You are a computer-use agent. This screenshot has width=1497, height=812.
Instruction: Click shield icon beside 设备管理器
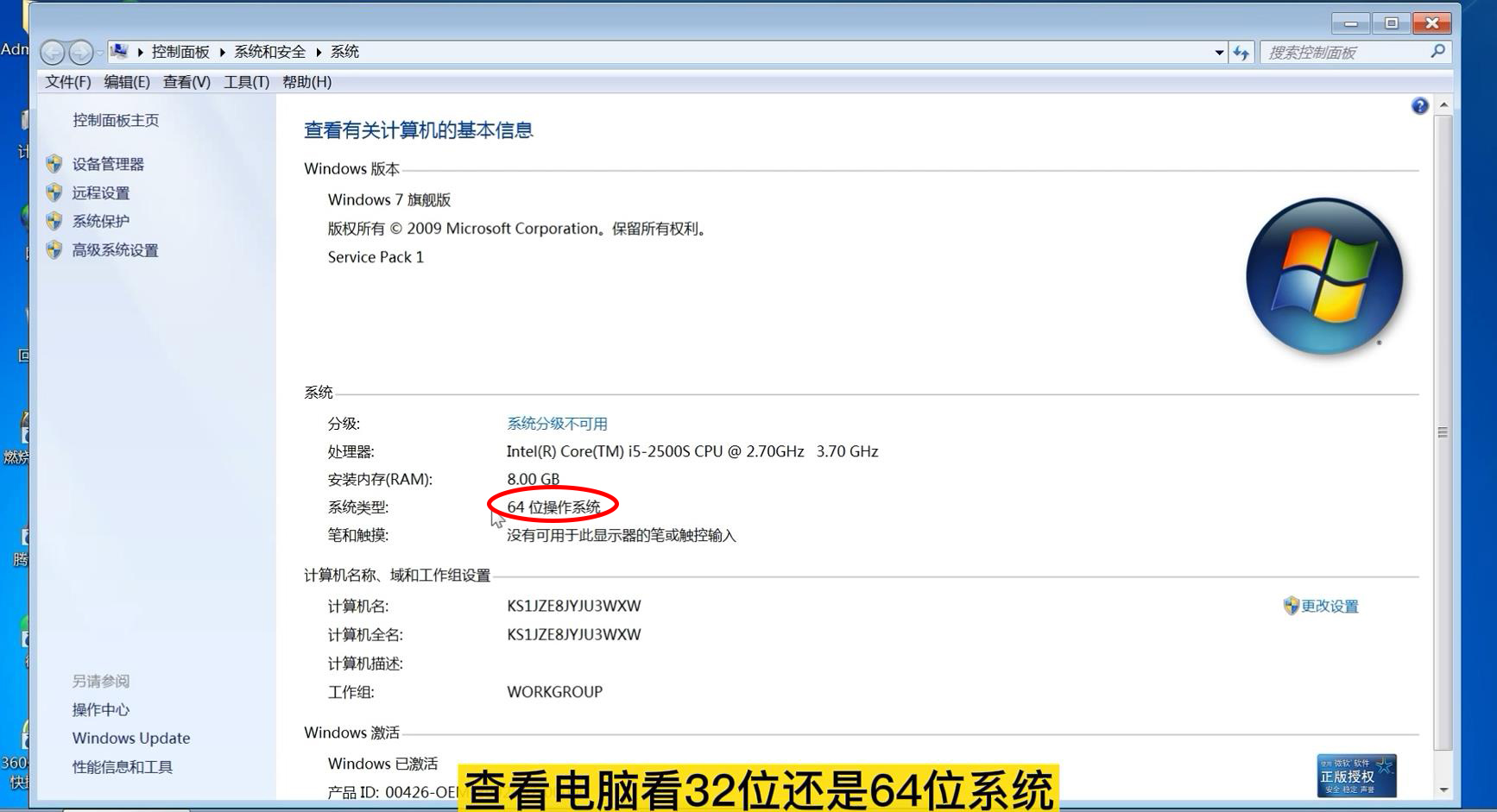click(x=54, y=164)
